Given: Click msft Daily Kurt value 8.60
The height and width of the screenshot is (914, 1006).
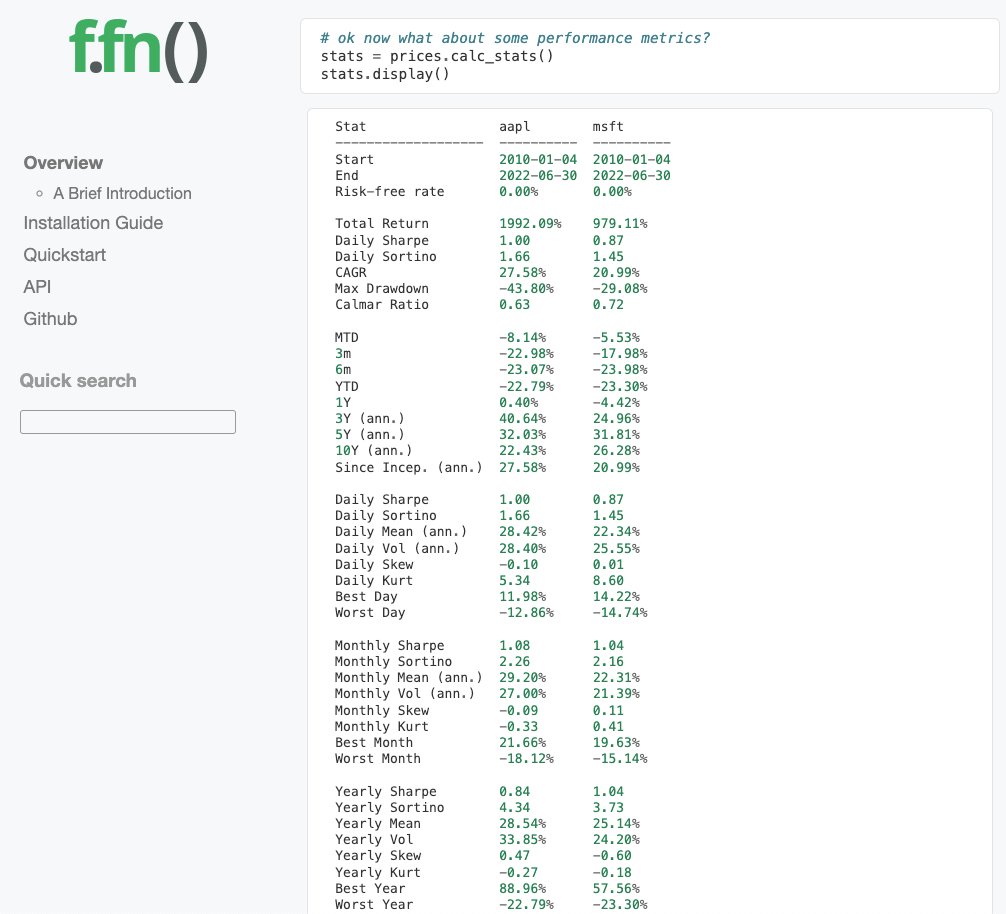Looking at the screenshot, I should click(608, 580).
